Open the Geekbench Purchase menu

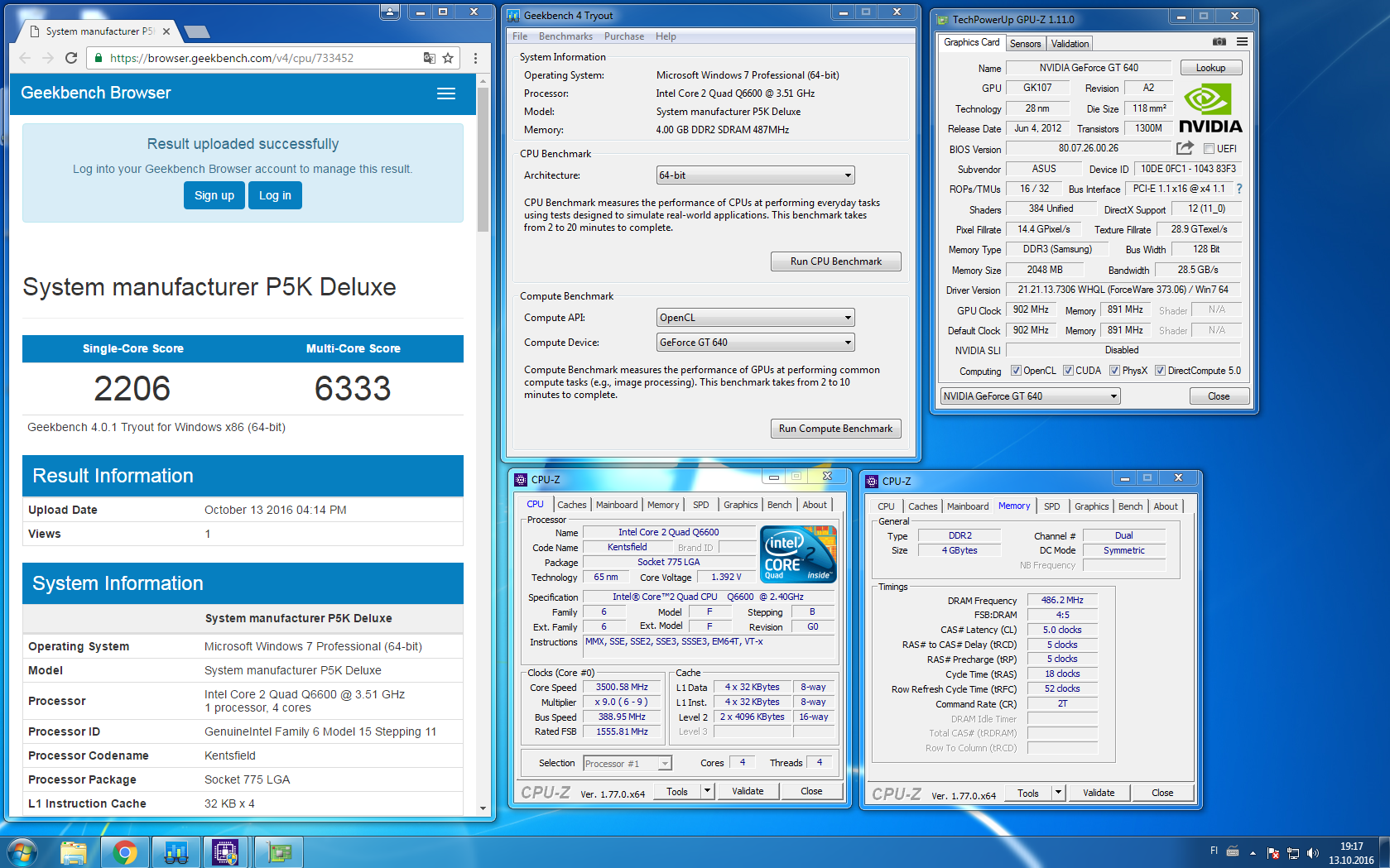624,36
